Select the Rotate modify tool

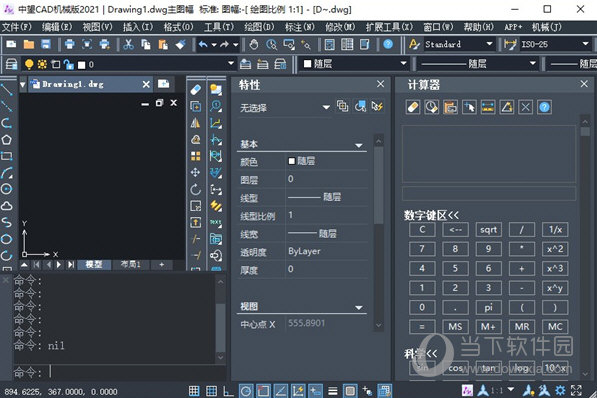point(195,189)
